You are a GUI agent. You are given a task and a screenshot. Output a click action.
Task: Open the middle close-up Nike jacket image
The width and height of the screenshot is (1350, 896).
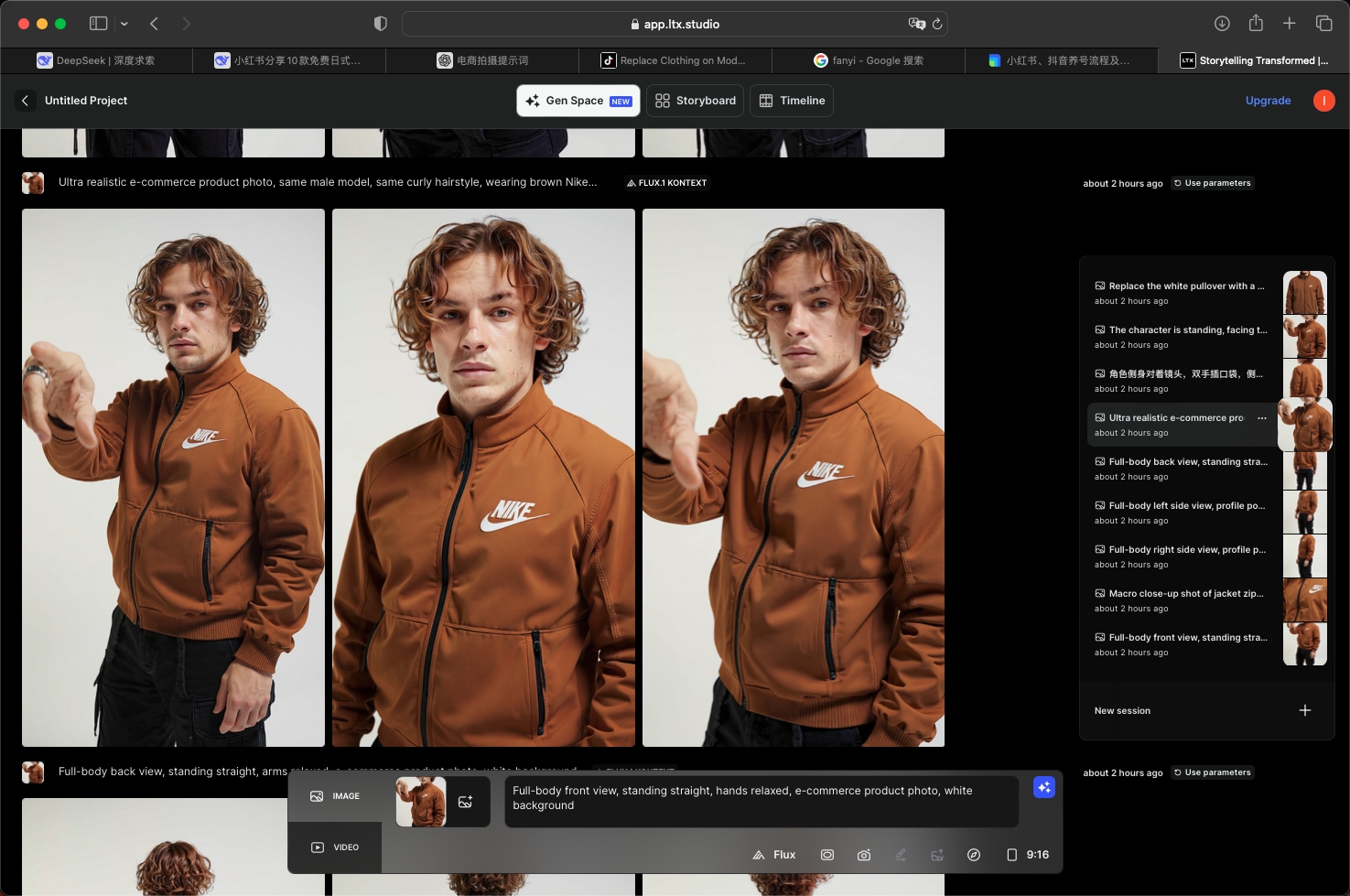(x=483, y=477)
